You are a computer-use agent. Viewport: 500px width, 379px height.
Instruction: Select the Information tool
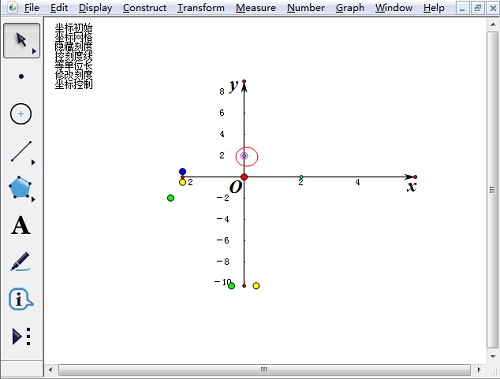point(21,299)
